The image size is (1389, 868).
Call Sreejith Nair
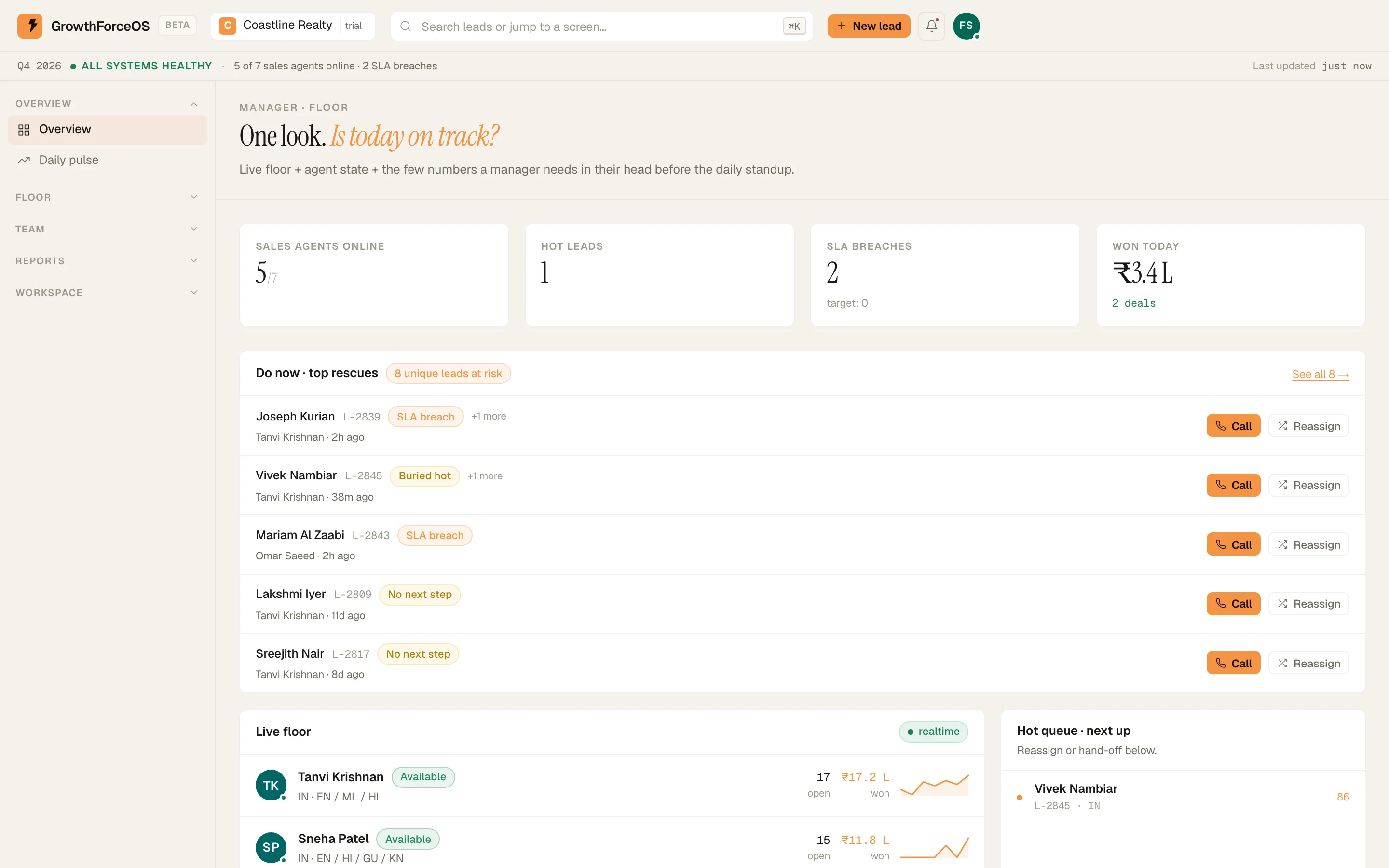(1233, 663)
